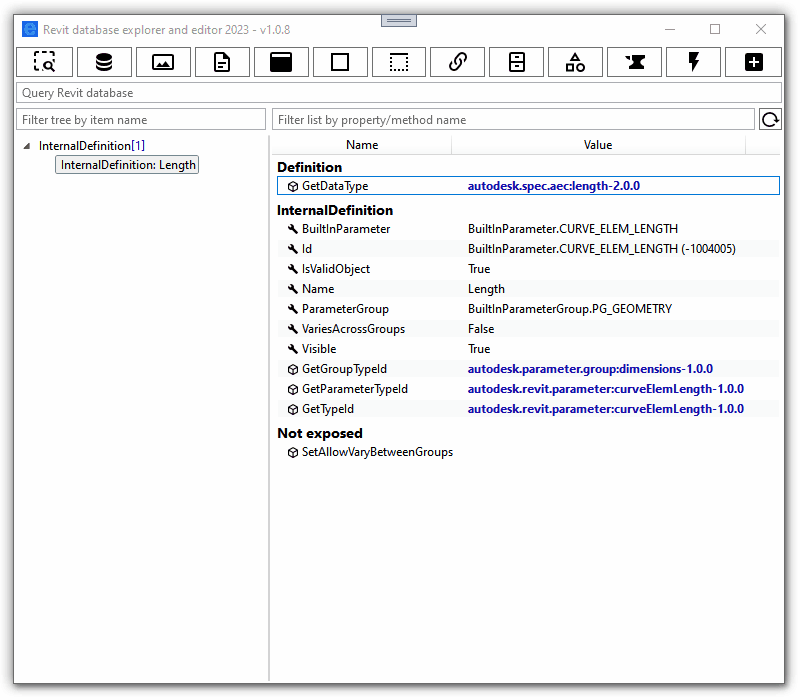Select the Name property row label

(318, 289)
